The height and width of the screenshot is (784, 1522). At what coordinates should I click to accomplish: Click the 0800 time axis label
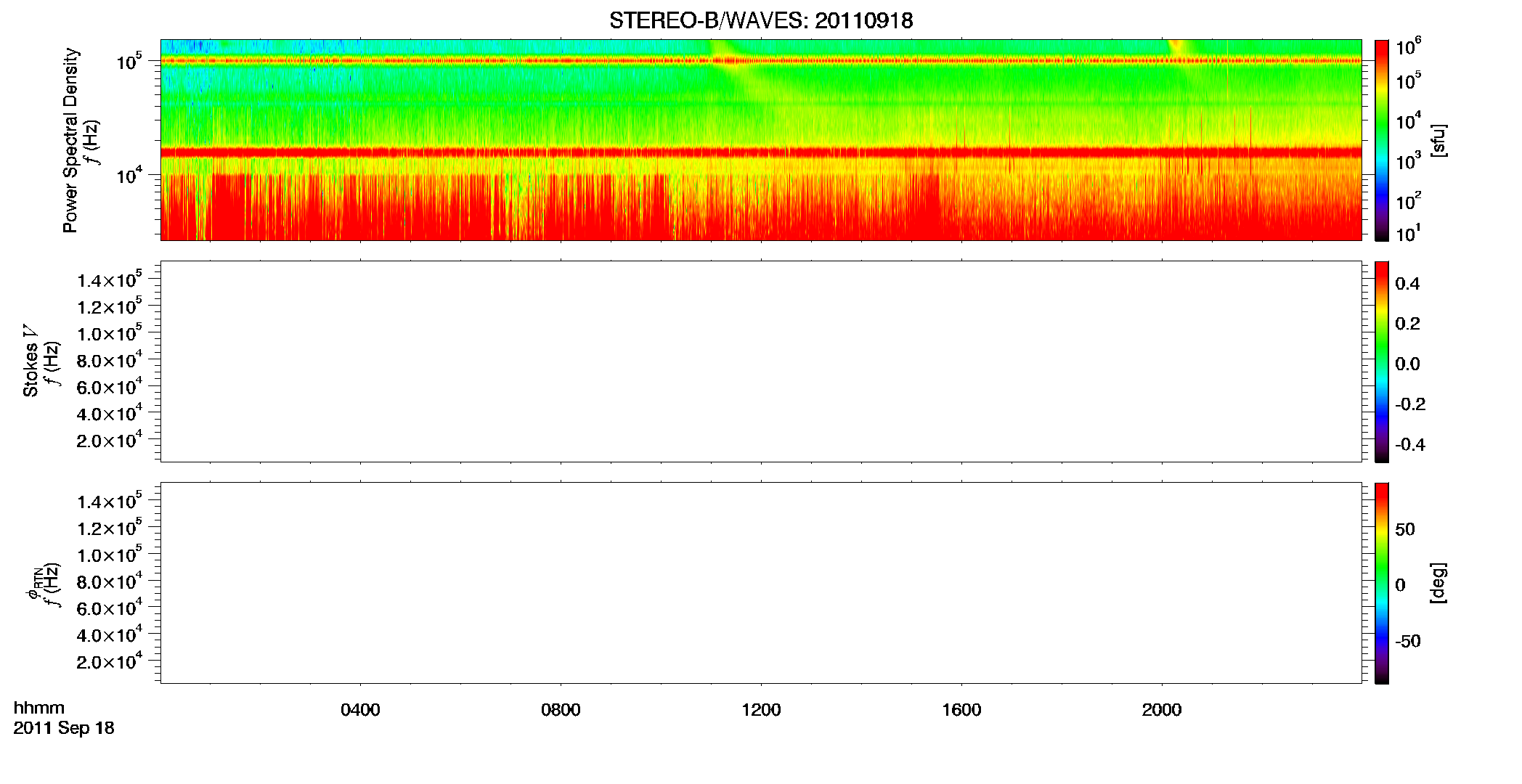(561, 710)
